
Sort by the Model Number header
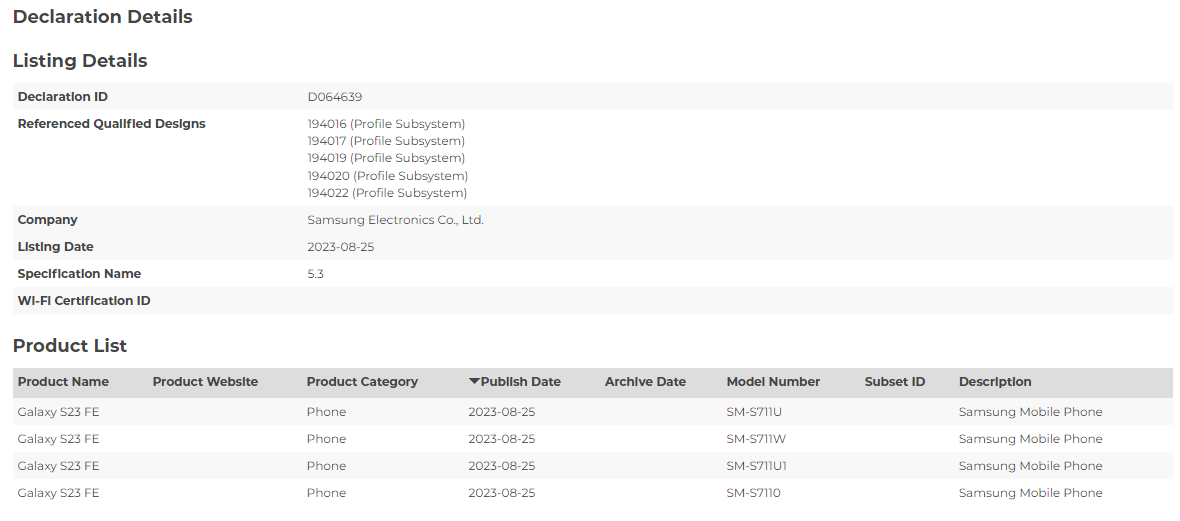773,382
